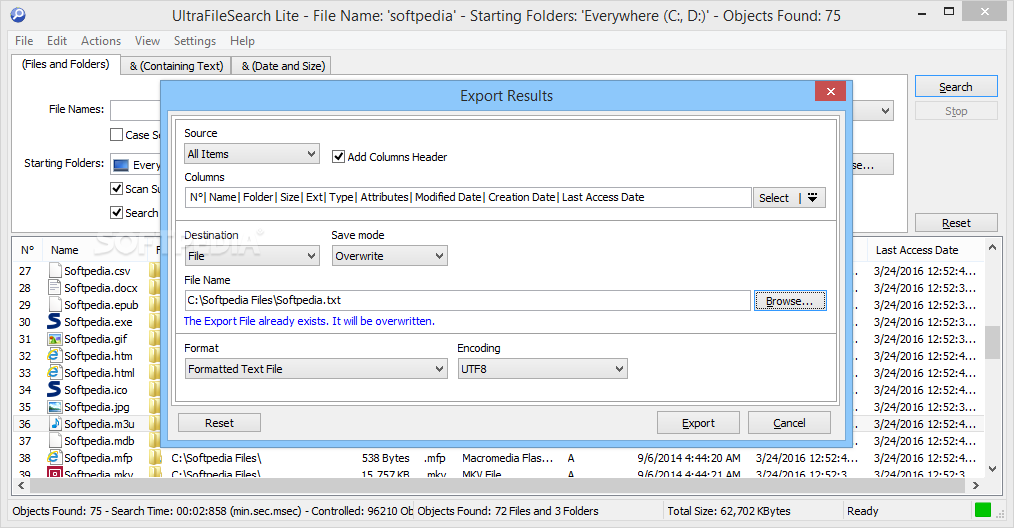Click the Softpedia.ico S icon
Image resolution: width=1014 pixels, height=528 pixels.
[54, 389]
